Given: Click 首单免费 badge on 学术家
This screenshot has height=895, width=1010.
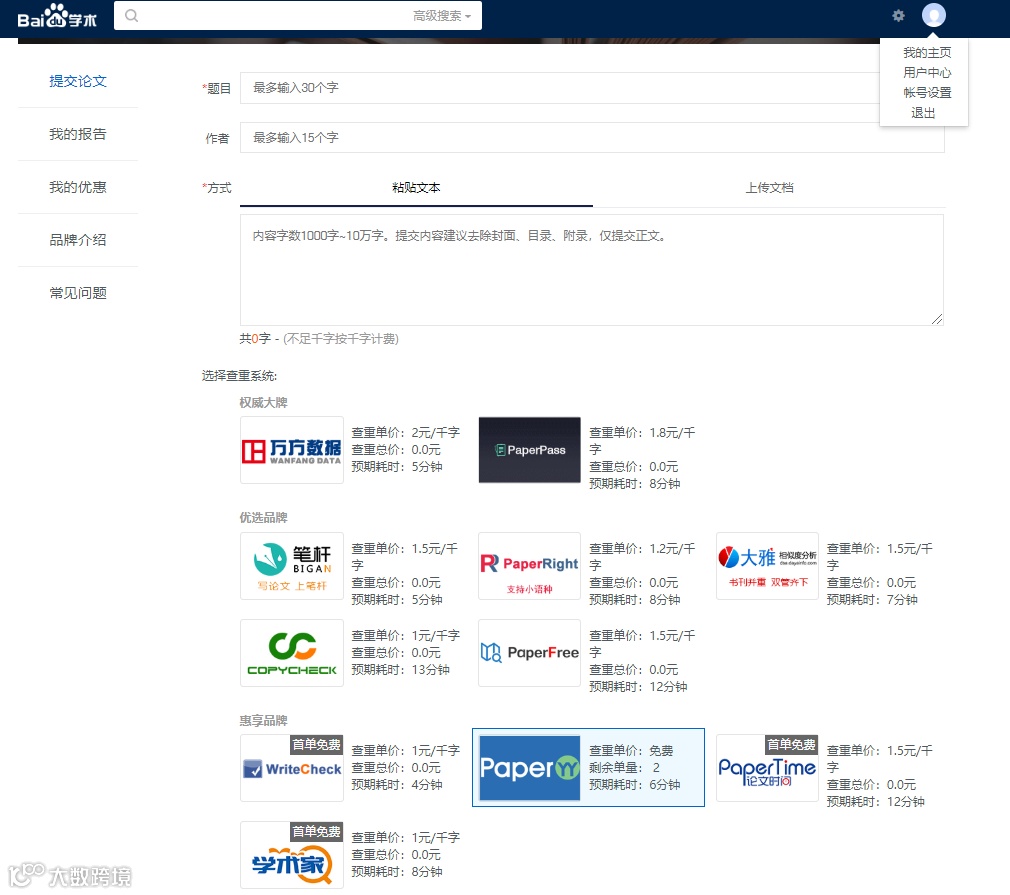Looking at the screenshot, I should (316, 831).
